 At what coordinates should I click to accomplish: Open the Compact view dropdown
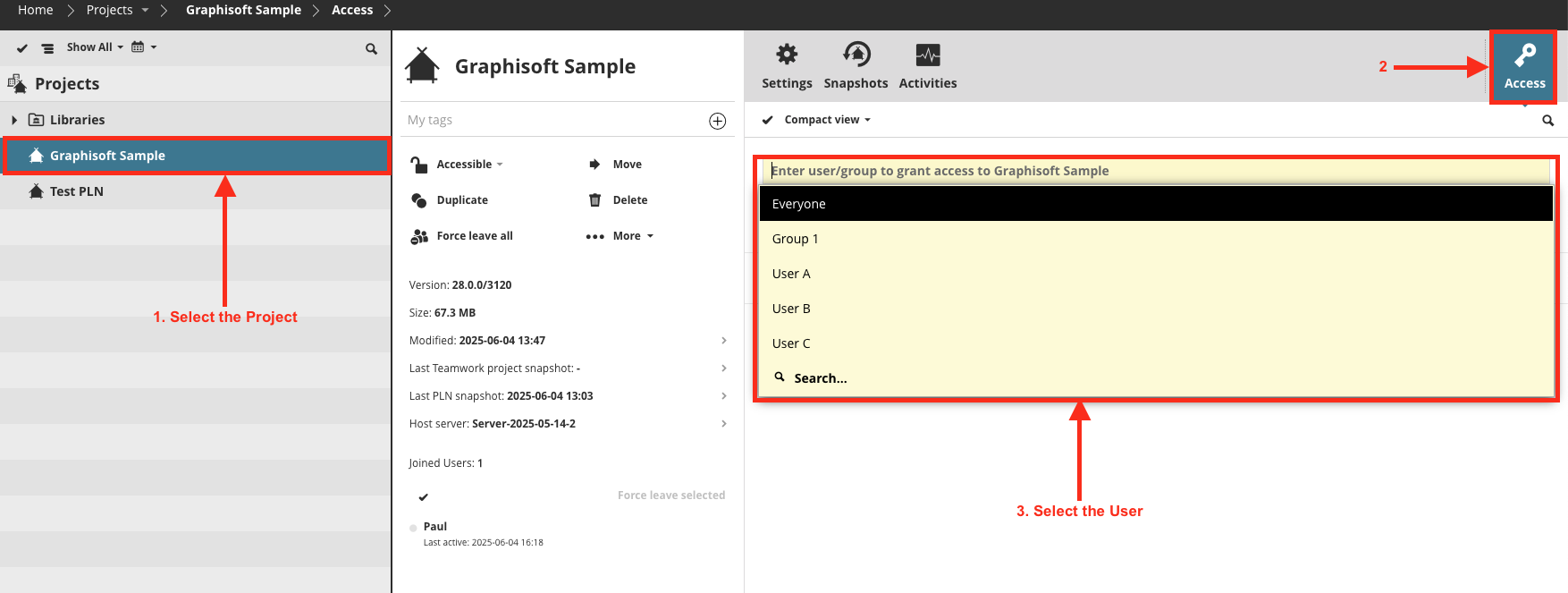point(827,120)
